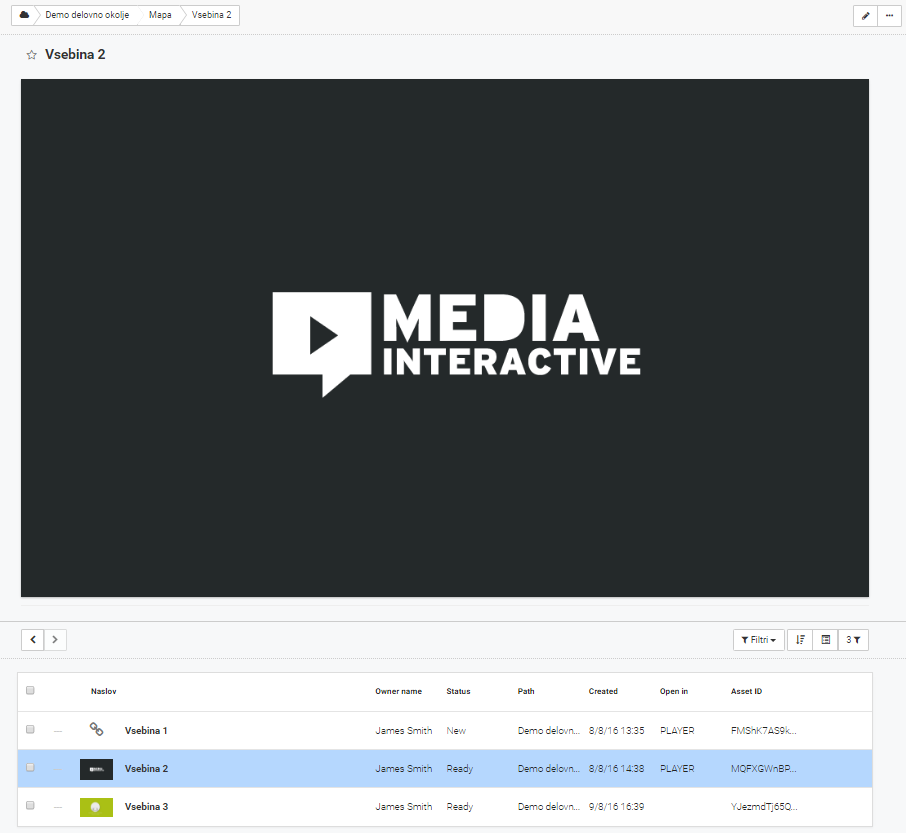Screen dimensions: 906x833
Task: Click the list view layout icon
Action: (x=826, y=639)
